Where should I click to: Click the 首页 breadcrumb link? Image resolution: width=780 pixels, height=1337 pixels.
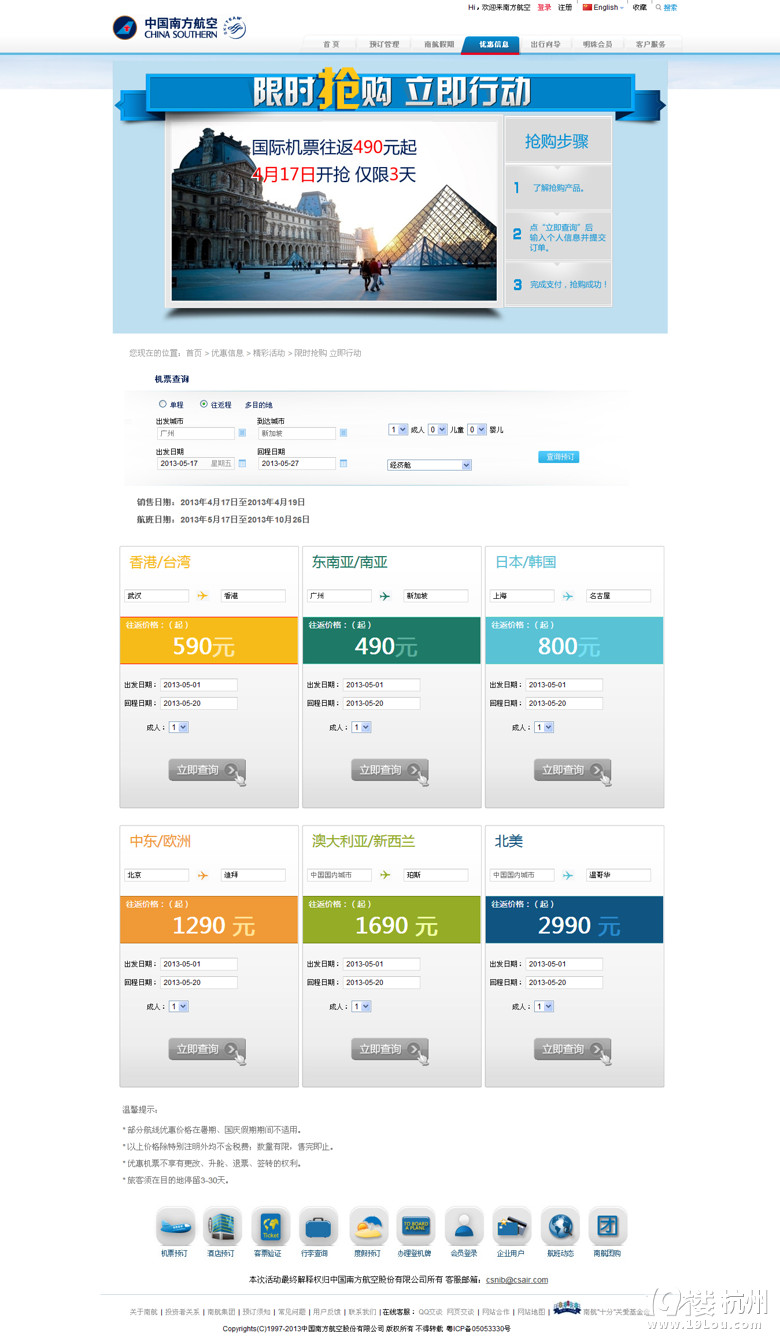click(x=193, y=353)
